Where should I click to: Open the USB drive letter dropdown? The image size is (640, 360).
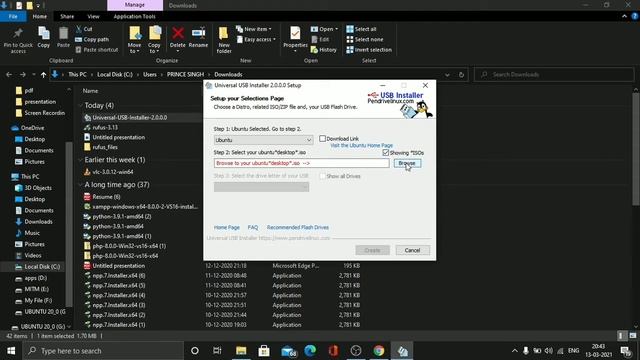pos(261,187)
